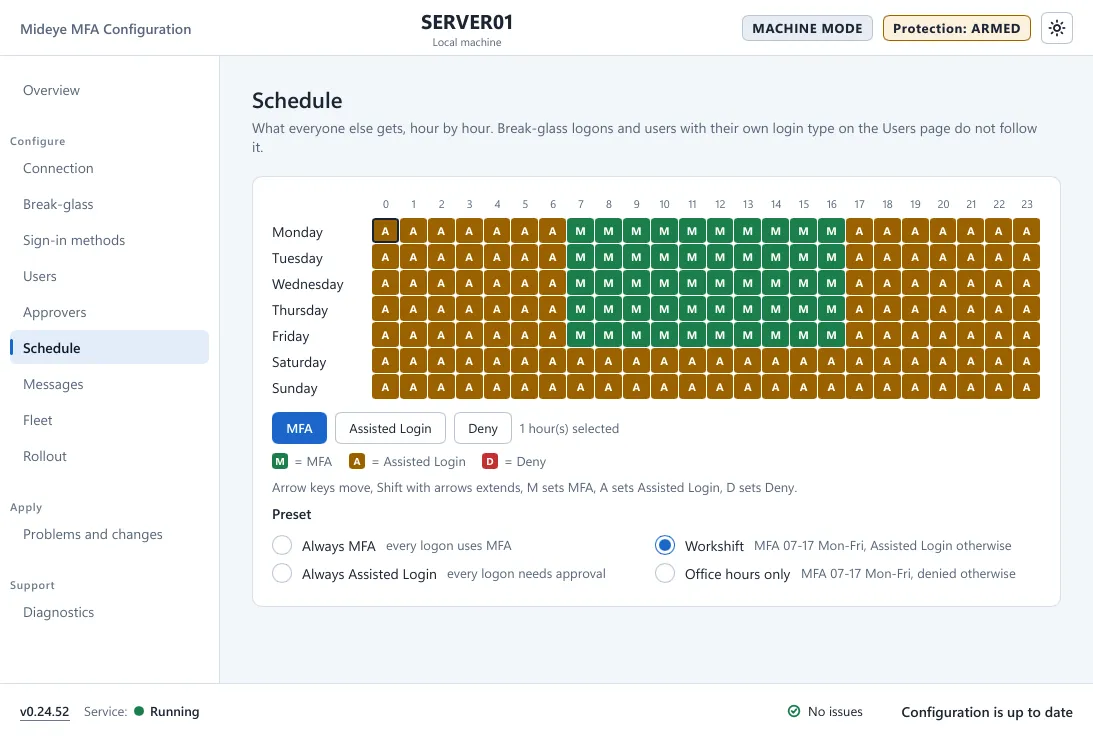Screen dimensions: 1093x739
Task: Select the Sunday hour 0 cell
Action: (385, 387)
